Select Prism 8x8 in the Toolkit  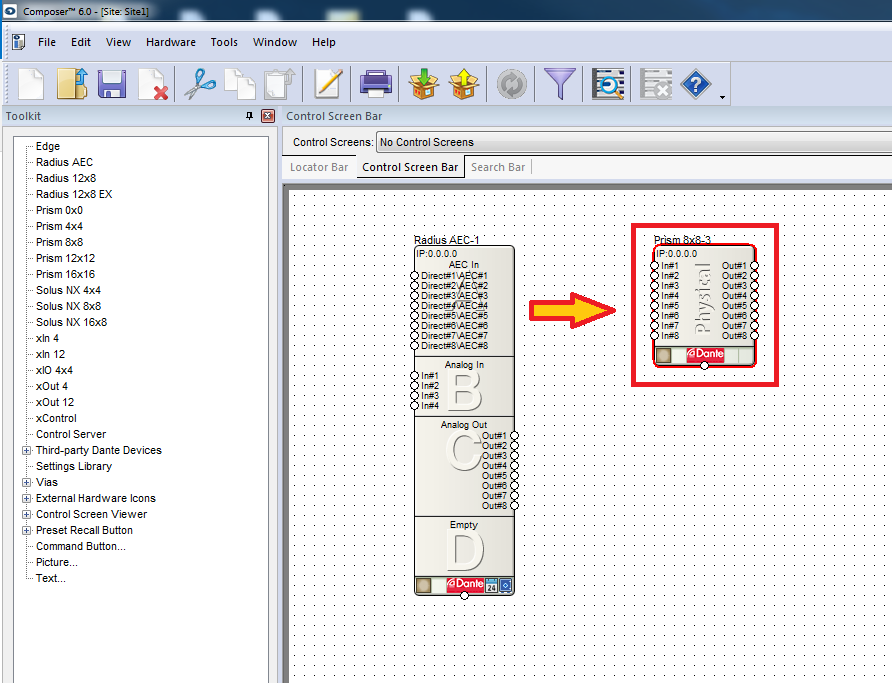(59, 242)
